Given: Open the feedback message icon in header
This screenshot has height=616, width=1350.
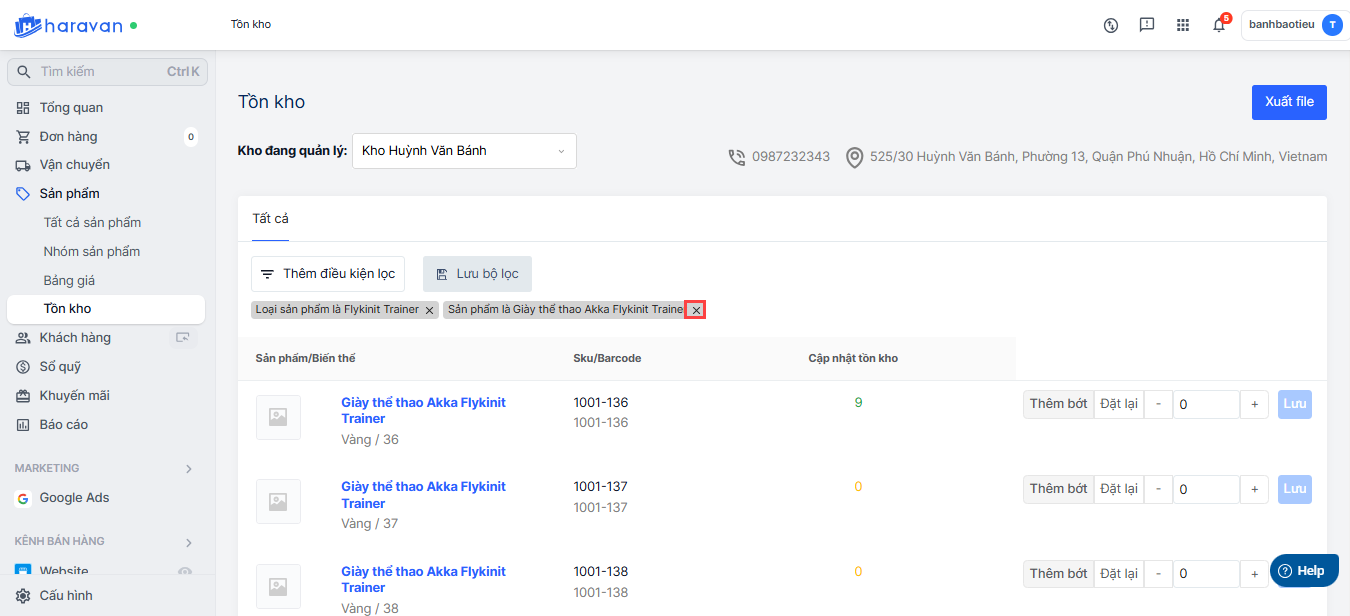Looking at the screenshot, I should [x=1147, y=25].
